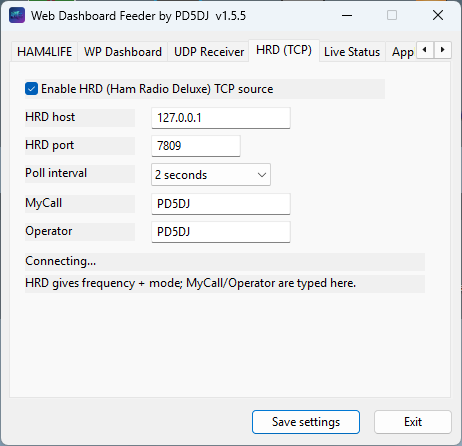Minimize the Web Dashboard Feeder window
This screenshot has height=446, width=462.
(x=347, y=15)
